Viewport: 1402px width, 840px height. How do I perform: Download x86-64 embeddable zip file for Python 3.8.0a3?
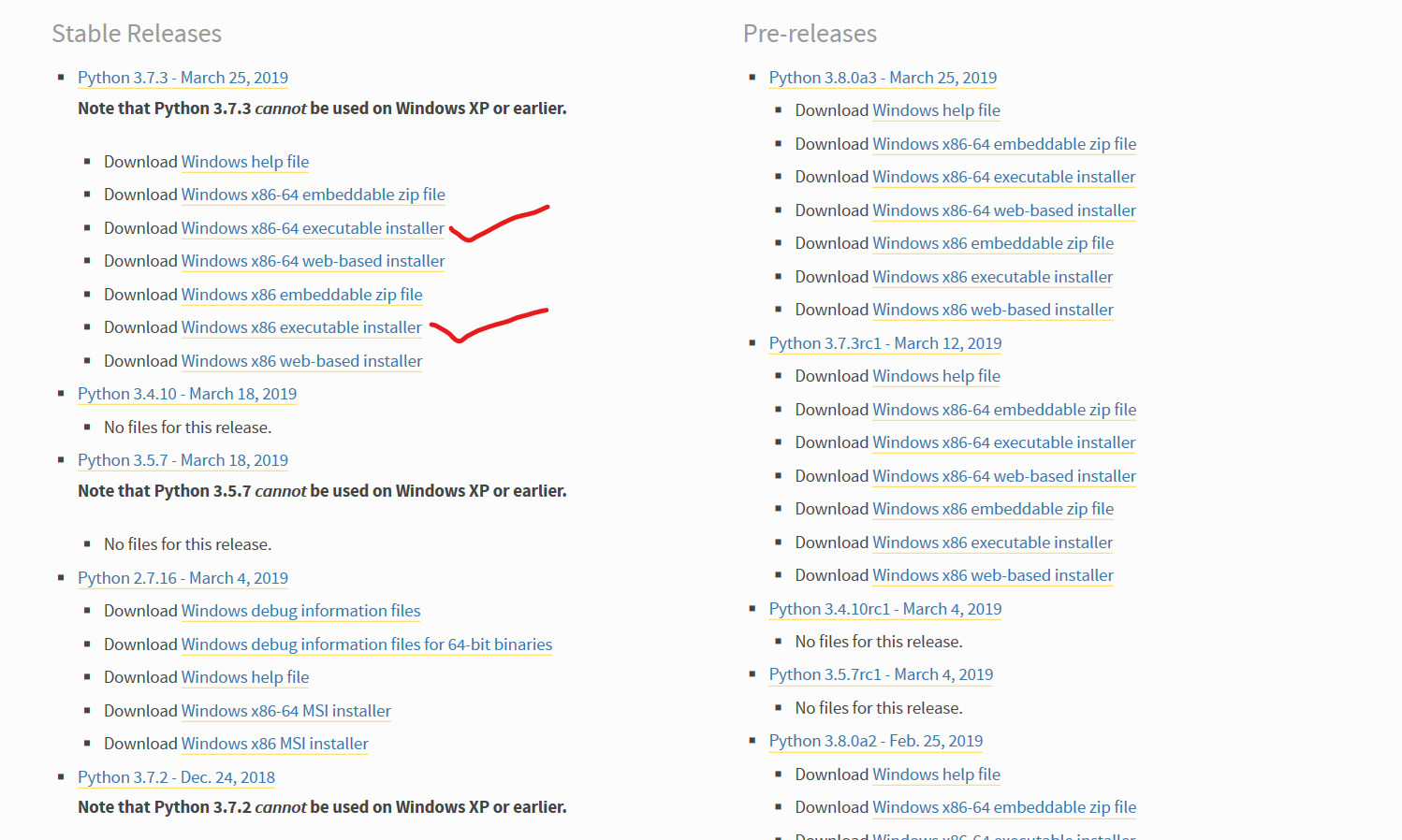(1004, 144)
